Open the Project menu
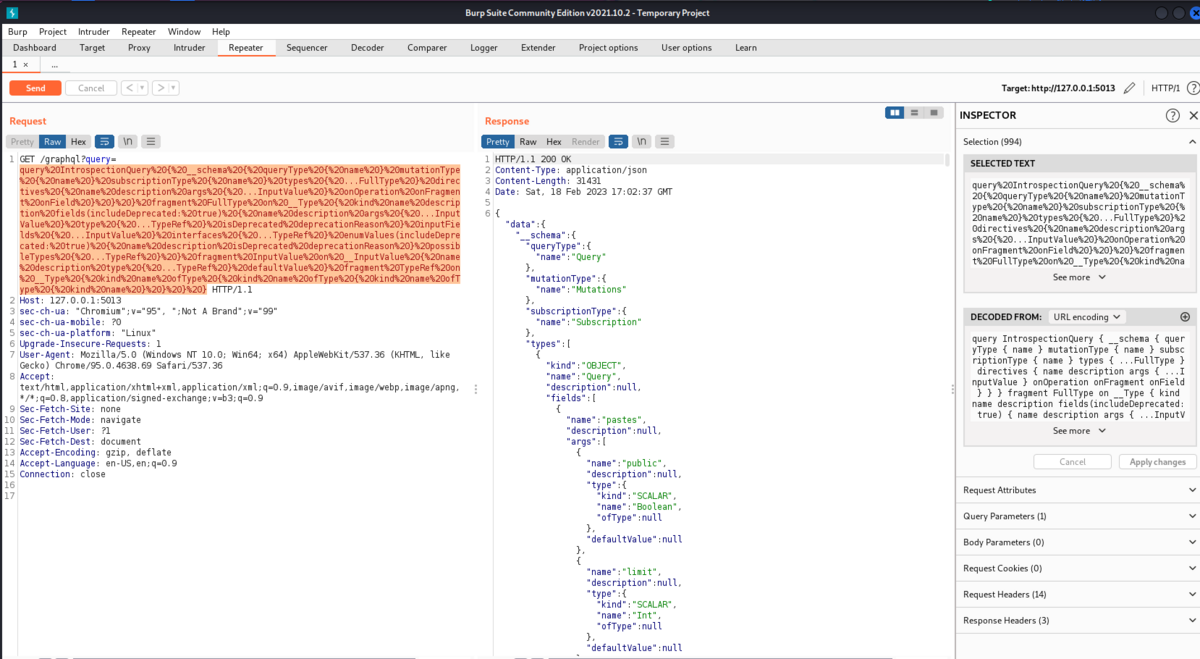 pos(53,32)
